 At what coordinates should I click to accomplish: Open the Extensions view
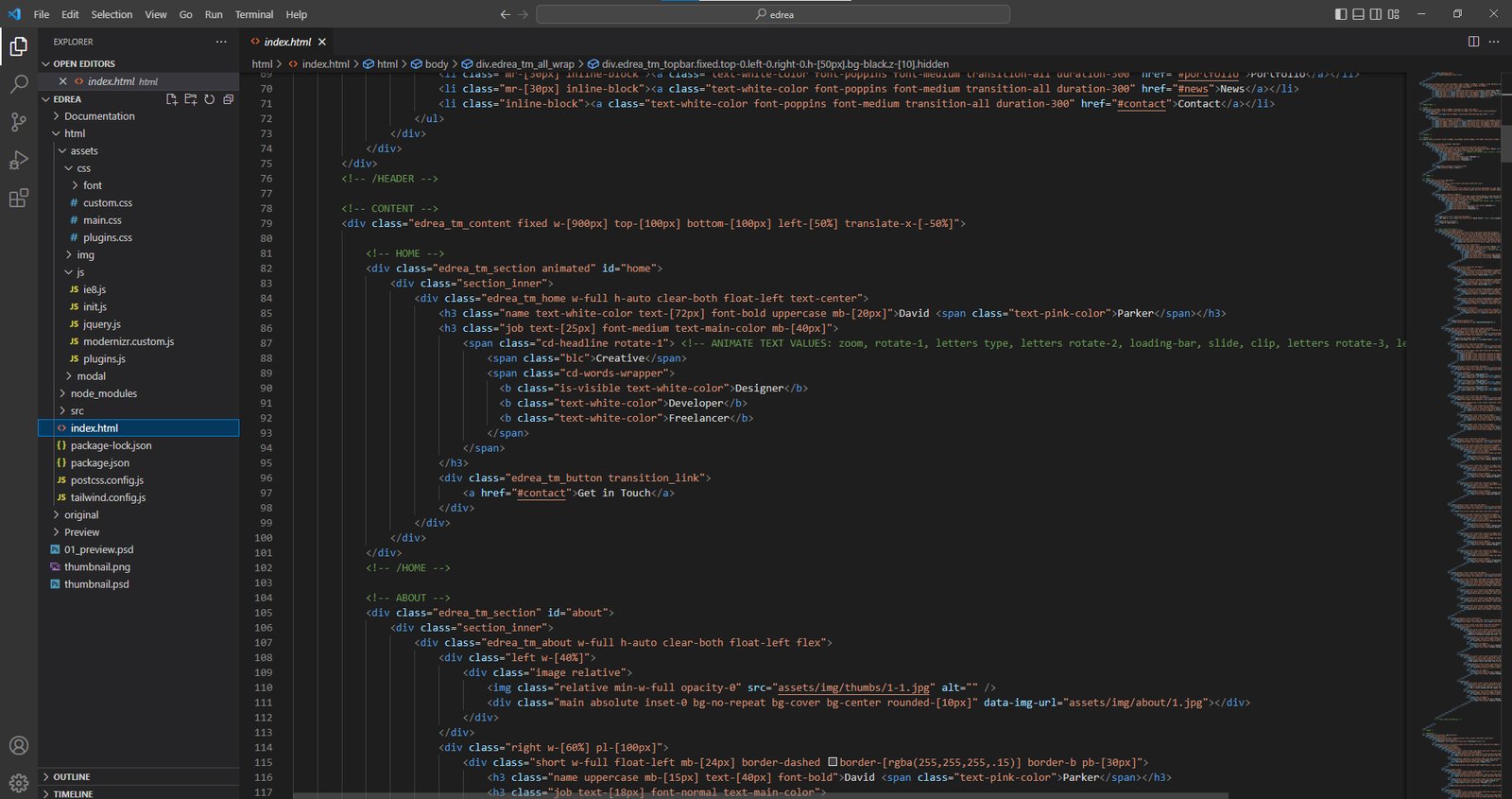coord(19,199)
